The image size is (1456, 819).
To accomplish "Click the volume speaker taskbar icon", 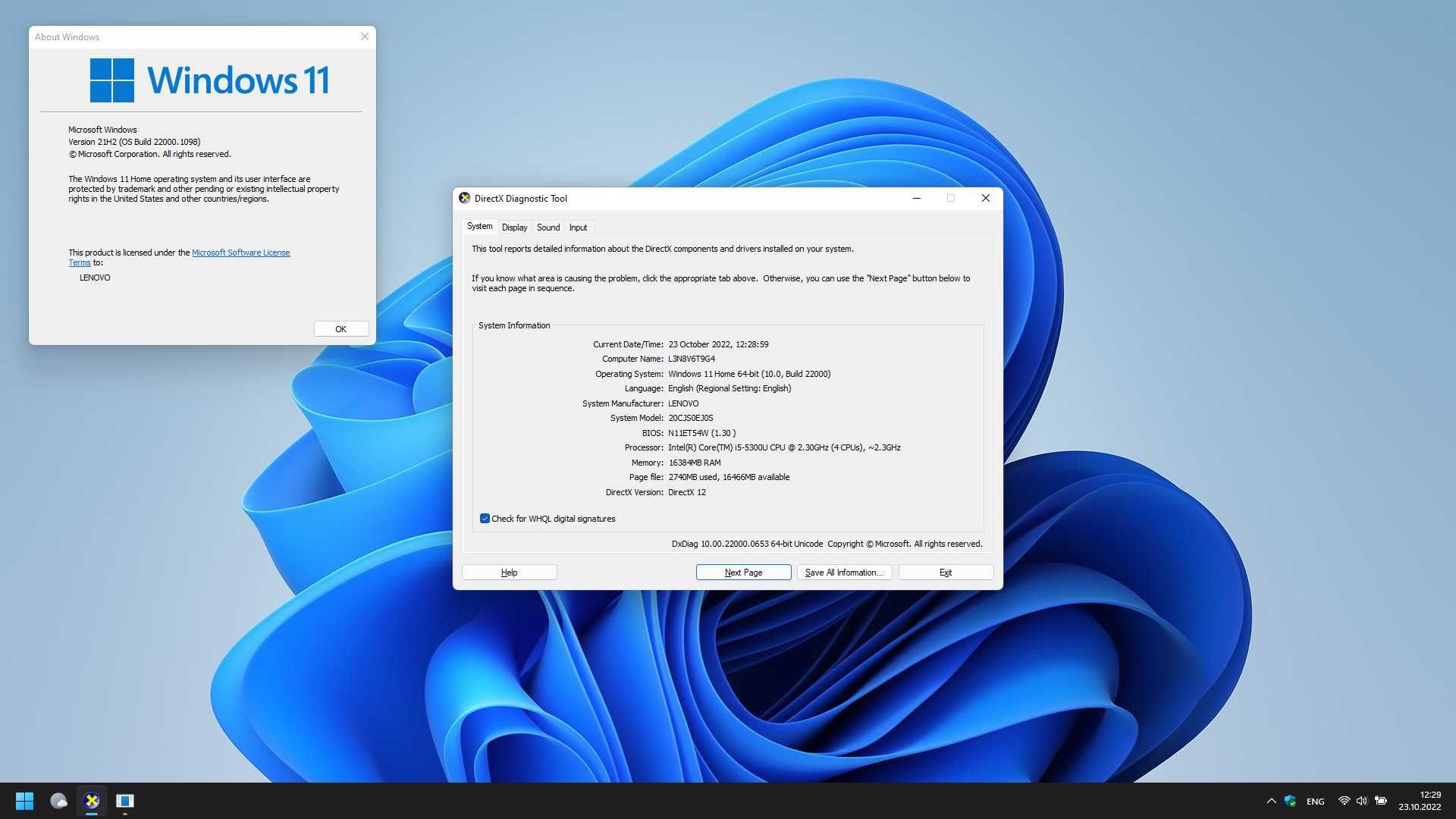I will click(1363, 801).
